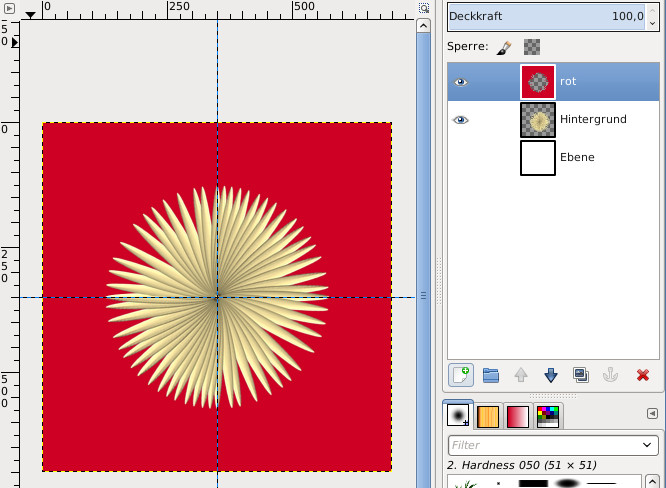Open the dock tab configuration menu arrow
666x488 pixels.
pos(652,414)
